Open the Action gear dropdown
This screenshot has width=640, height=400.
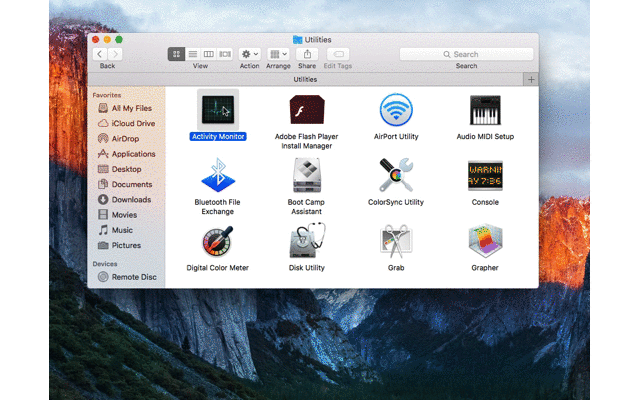[x=250, y=54]
